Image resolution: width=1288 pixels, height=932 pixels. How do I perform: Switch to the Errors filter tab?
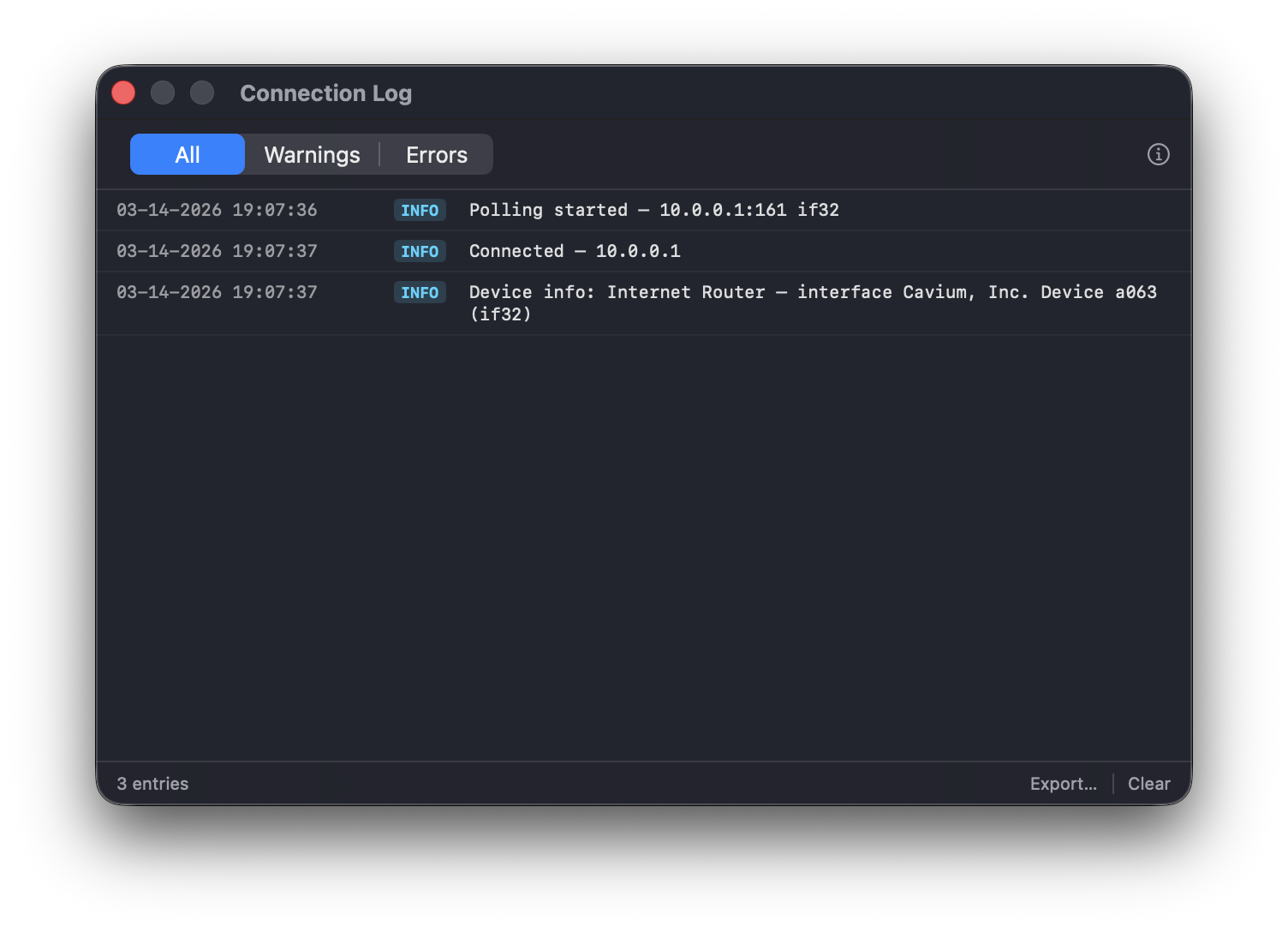pyautogui.click(x=437, y=154)
